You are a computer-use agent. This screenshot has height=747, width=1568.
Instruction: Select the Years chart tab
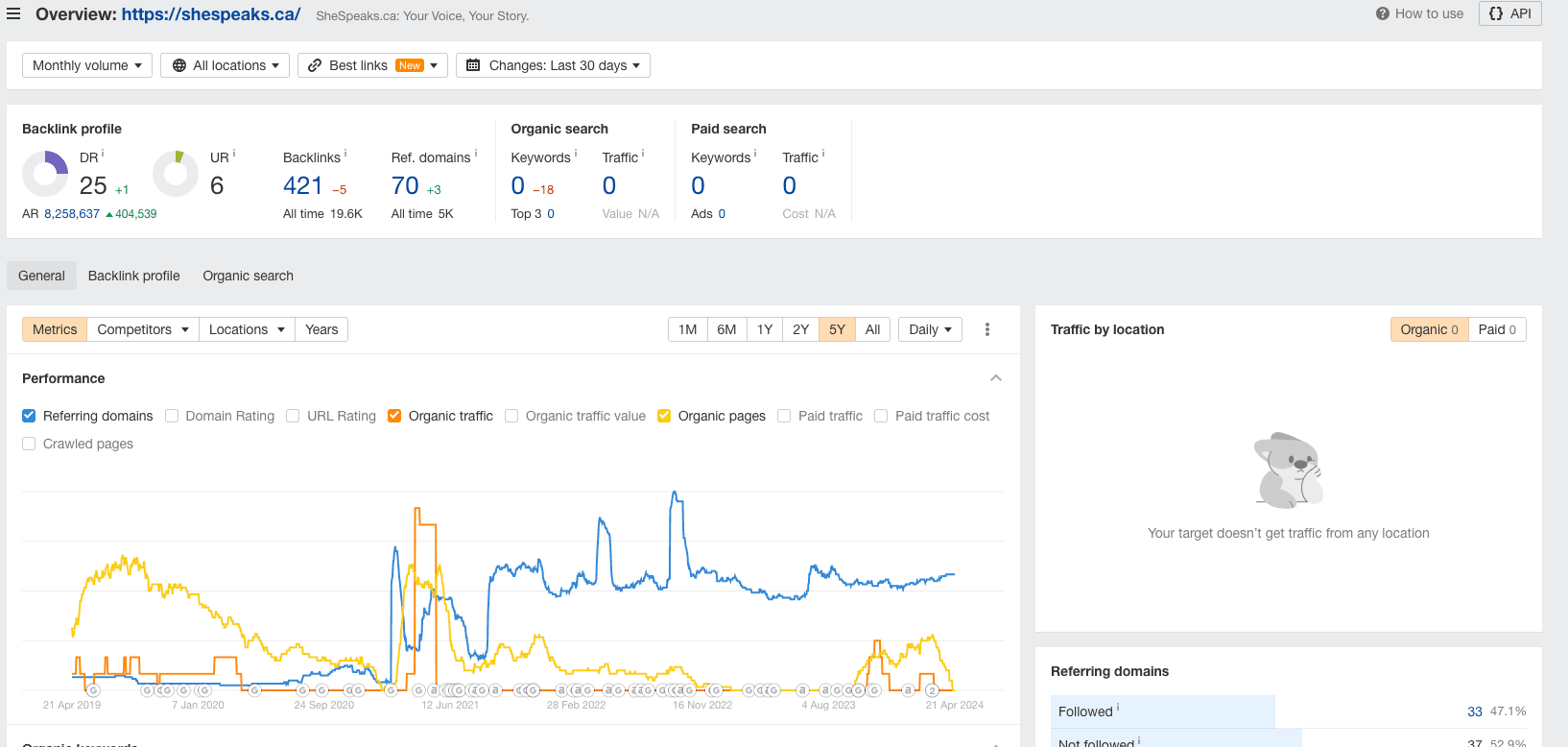pos(321,329)
